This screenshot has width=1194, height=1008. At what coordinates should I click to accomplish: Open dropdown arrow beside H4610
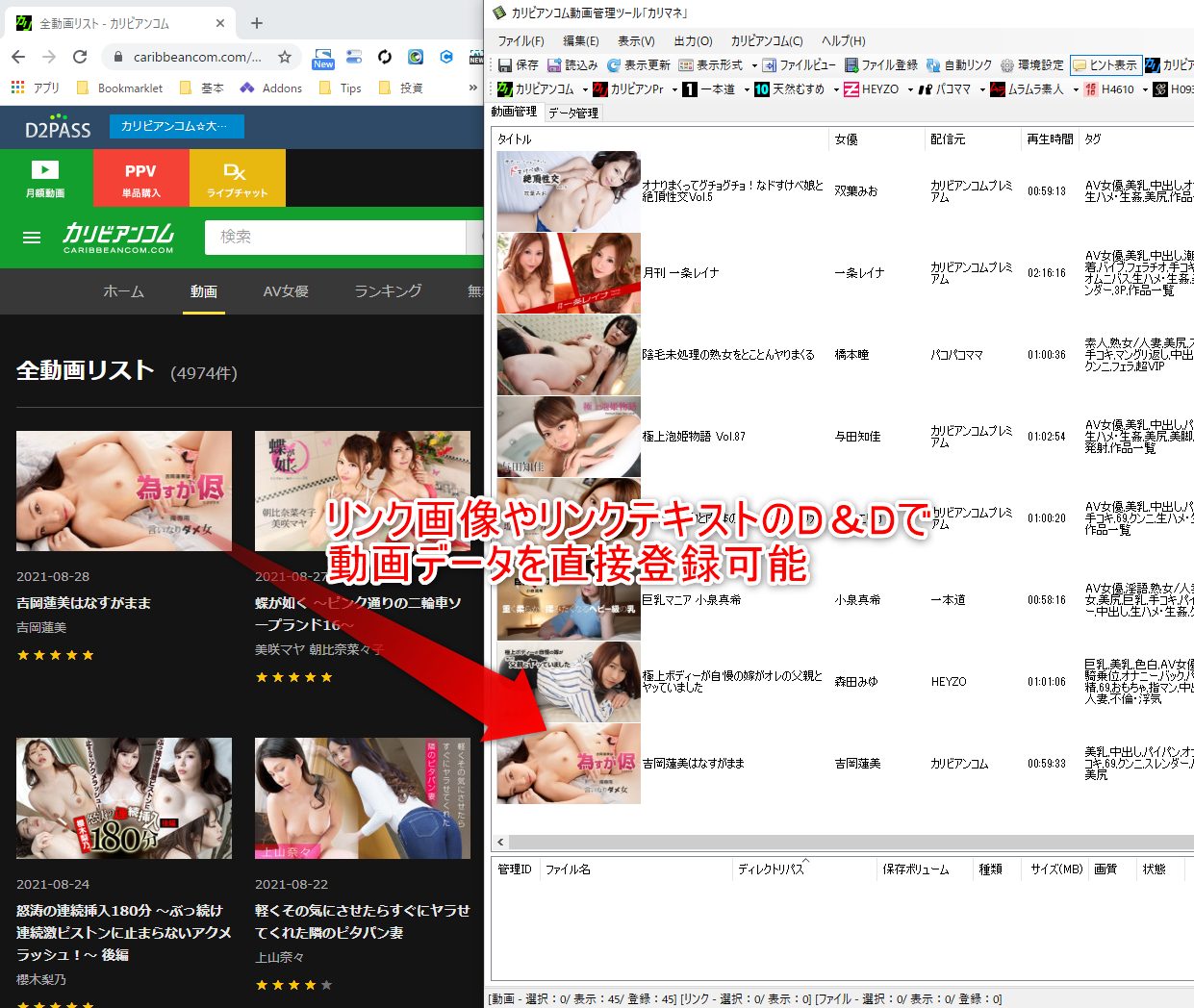coord(1145,89)
